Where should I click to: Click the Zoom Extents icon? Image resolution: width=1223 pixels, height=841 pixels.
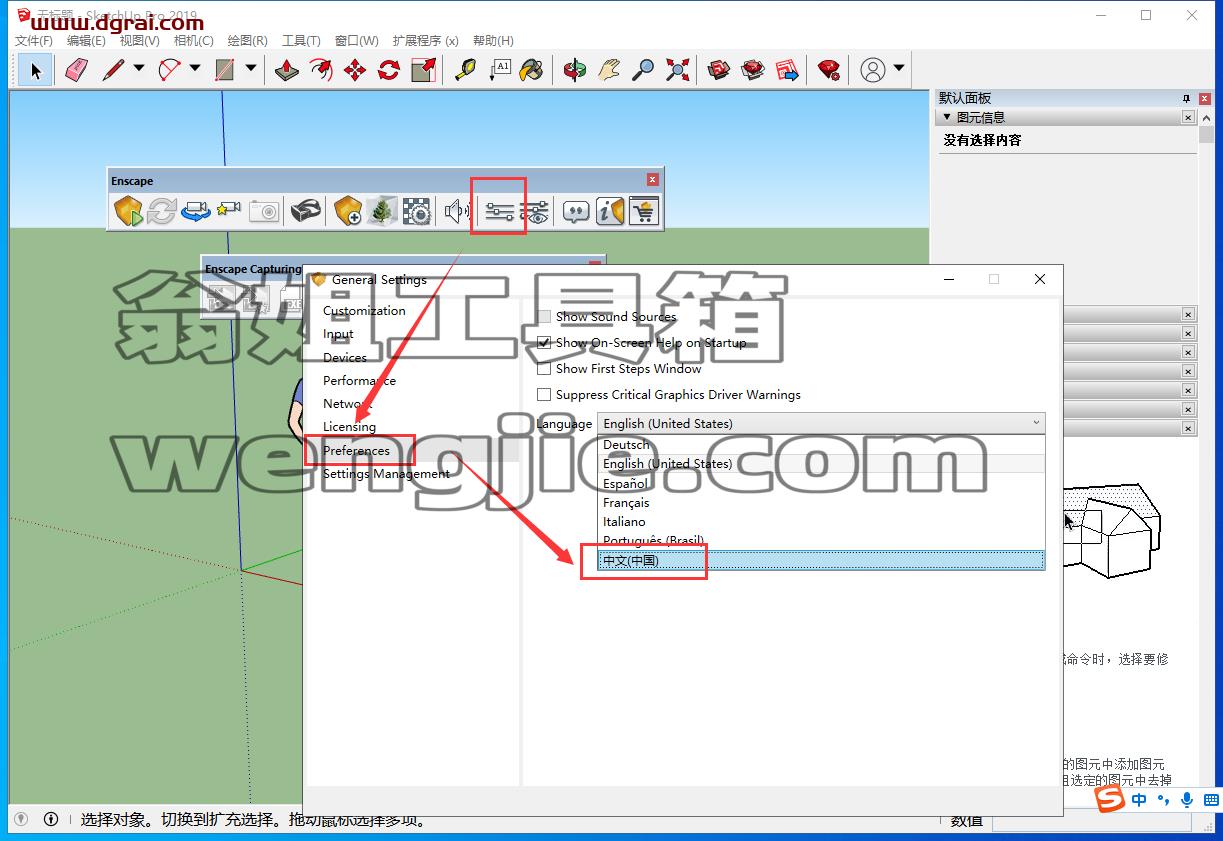coord(677,70)
